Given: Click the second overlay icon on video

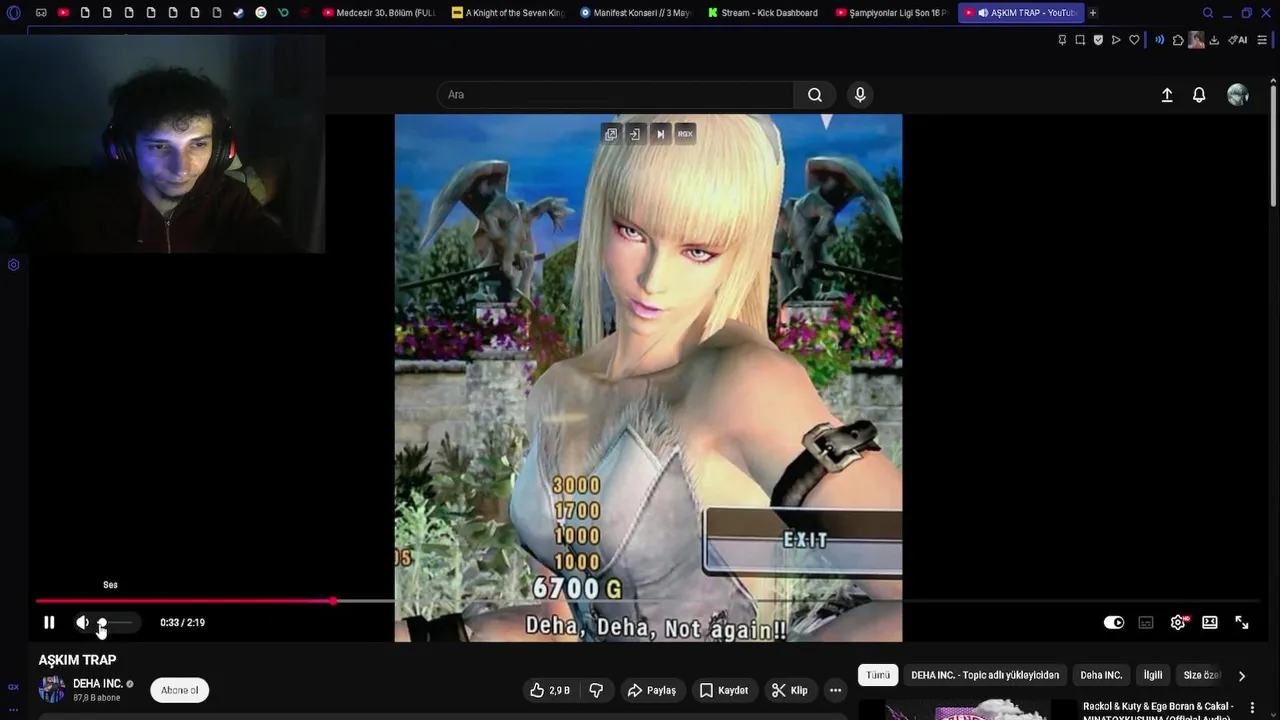Looking at the screenshot, I should [635, 134].
